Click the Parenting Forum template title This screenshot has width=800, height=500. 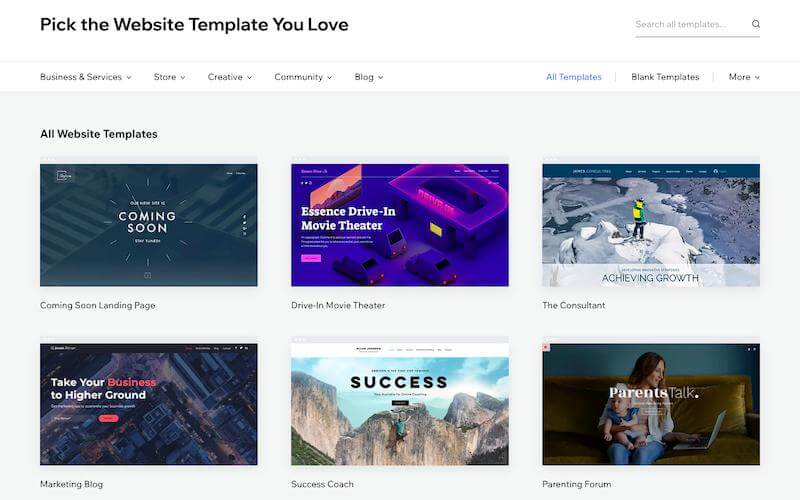tap(577, 484)
